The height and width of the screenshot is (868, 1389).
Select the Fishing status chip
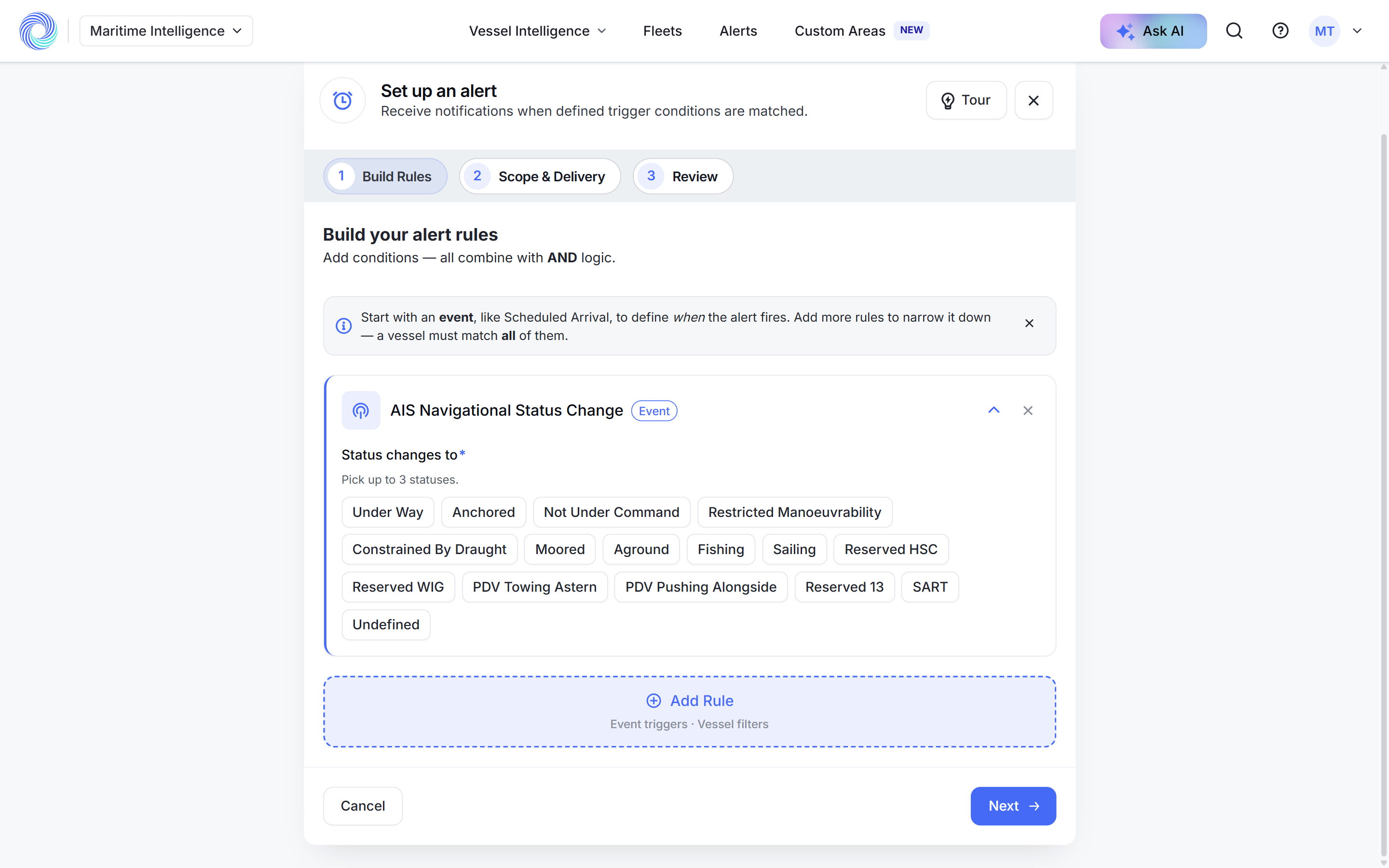click(x=721, y=549)
